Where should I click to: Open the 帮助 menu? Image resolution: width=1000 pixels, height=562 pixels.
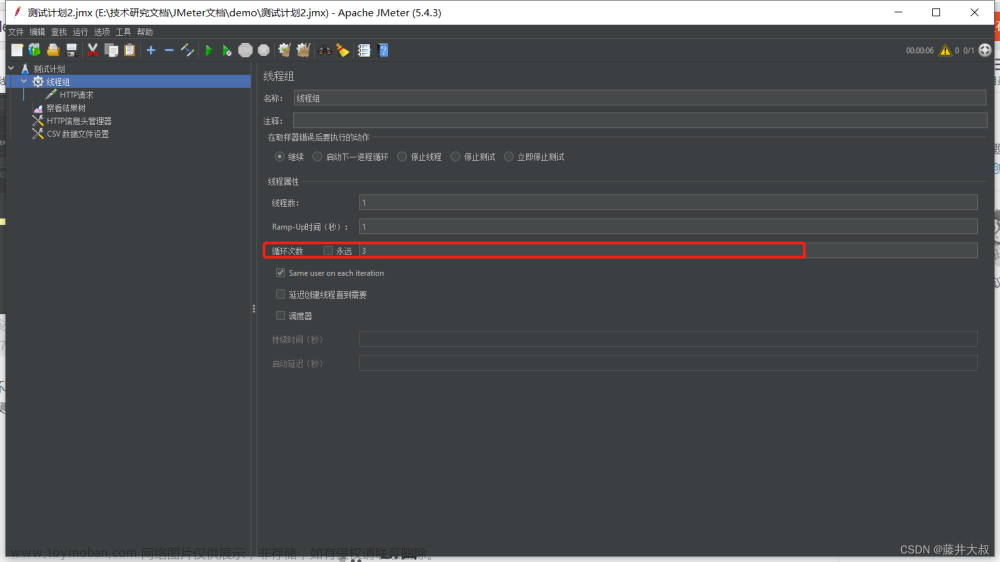pos(145,32)
